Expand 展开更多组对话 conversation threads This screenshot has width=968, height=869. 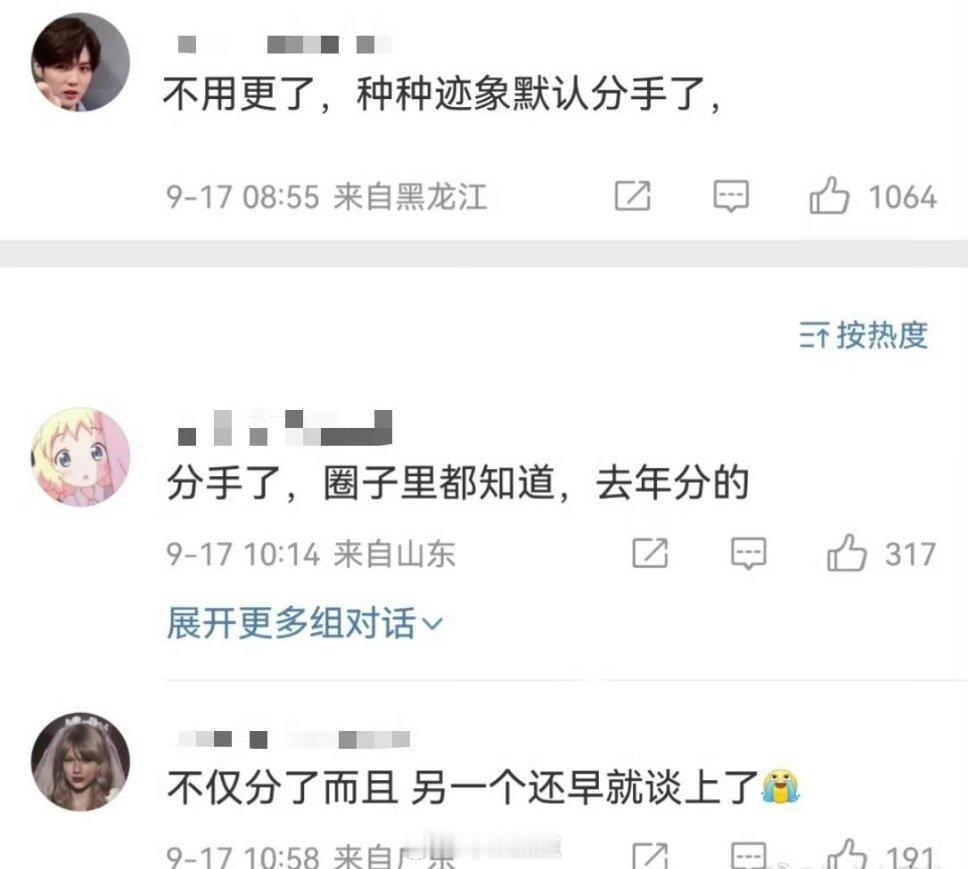click(x=305, y=623)
